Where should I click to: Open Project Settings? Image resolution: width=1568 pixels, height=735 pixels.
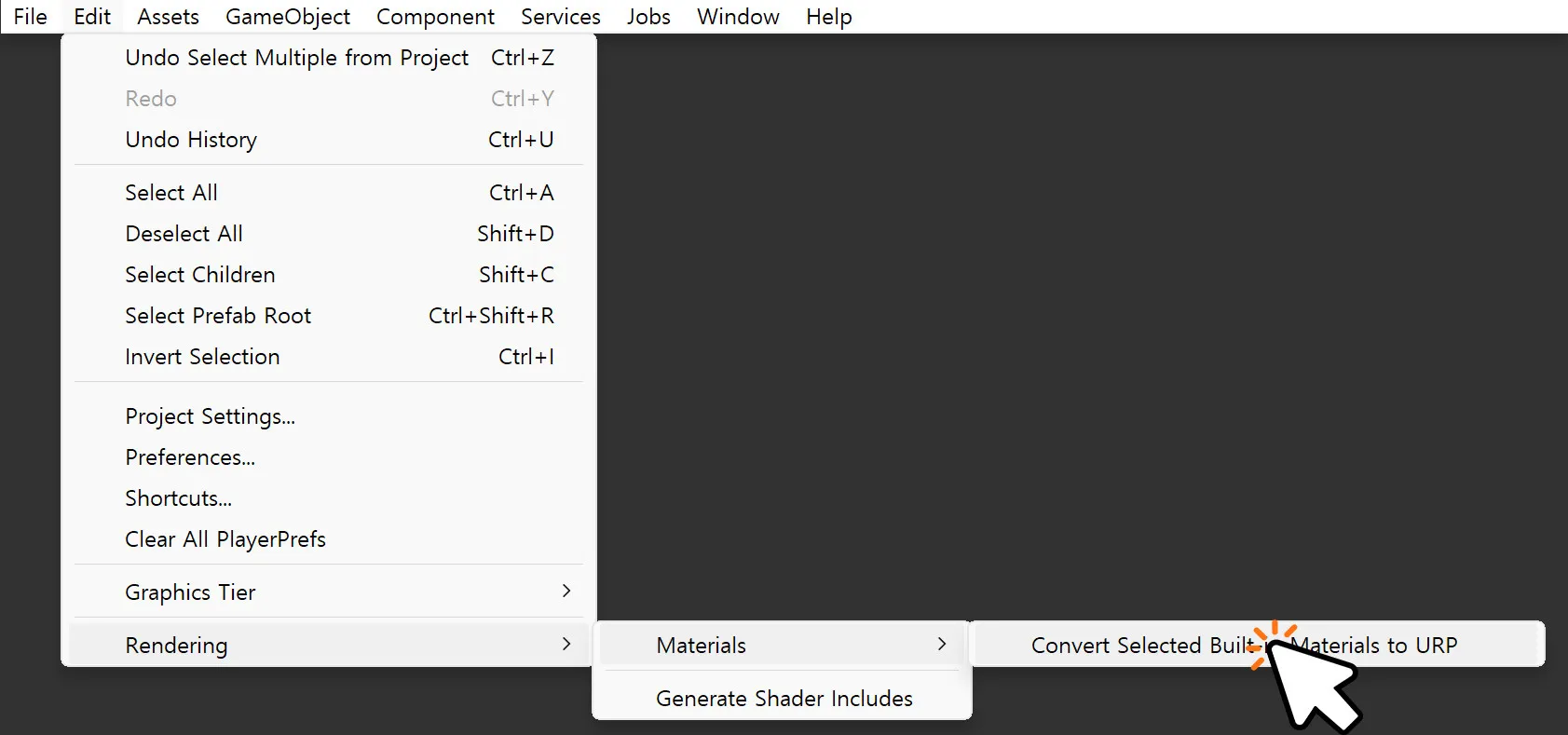(x=210, y=415)
